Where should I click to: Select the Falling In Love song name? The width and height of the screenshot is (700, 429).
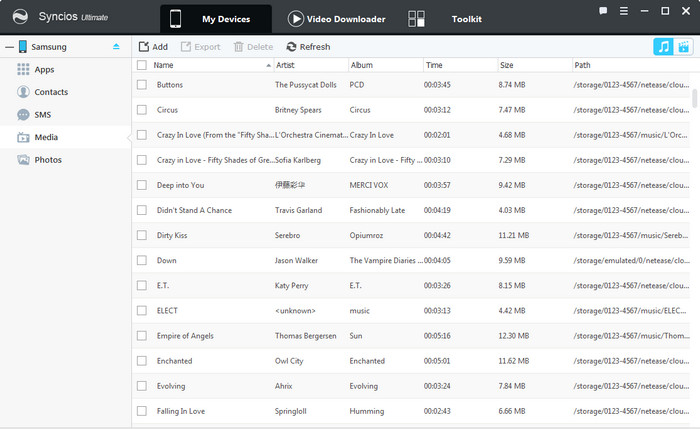181,411
